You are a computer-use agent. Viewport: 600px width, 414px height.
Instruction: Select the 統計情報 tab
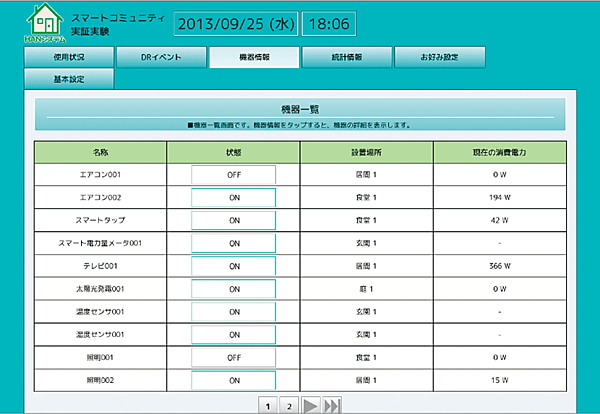pyautogui.click(x=348, y=57)
